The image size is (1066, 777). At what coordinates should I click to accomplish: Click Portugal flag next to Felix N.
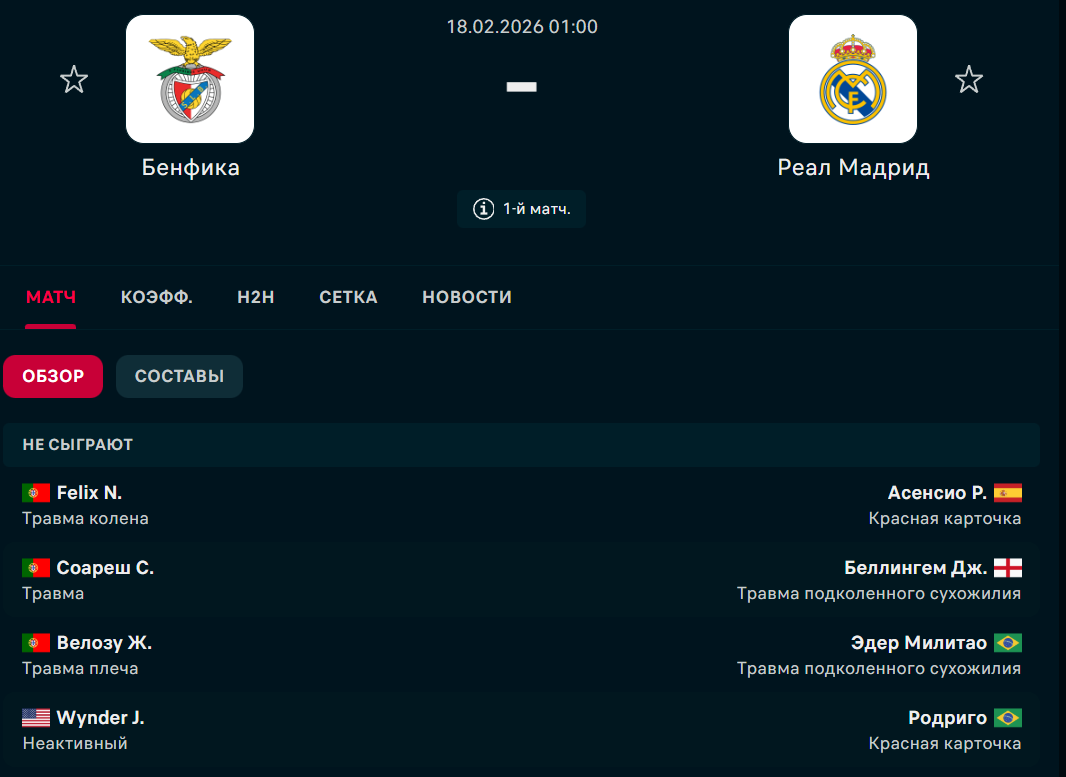[36, 493]
